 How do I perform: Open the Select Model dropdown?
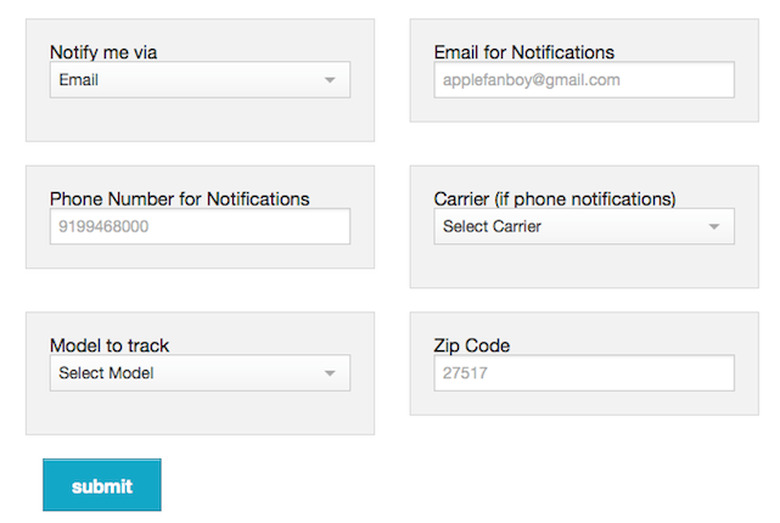pos(200,373)
